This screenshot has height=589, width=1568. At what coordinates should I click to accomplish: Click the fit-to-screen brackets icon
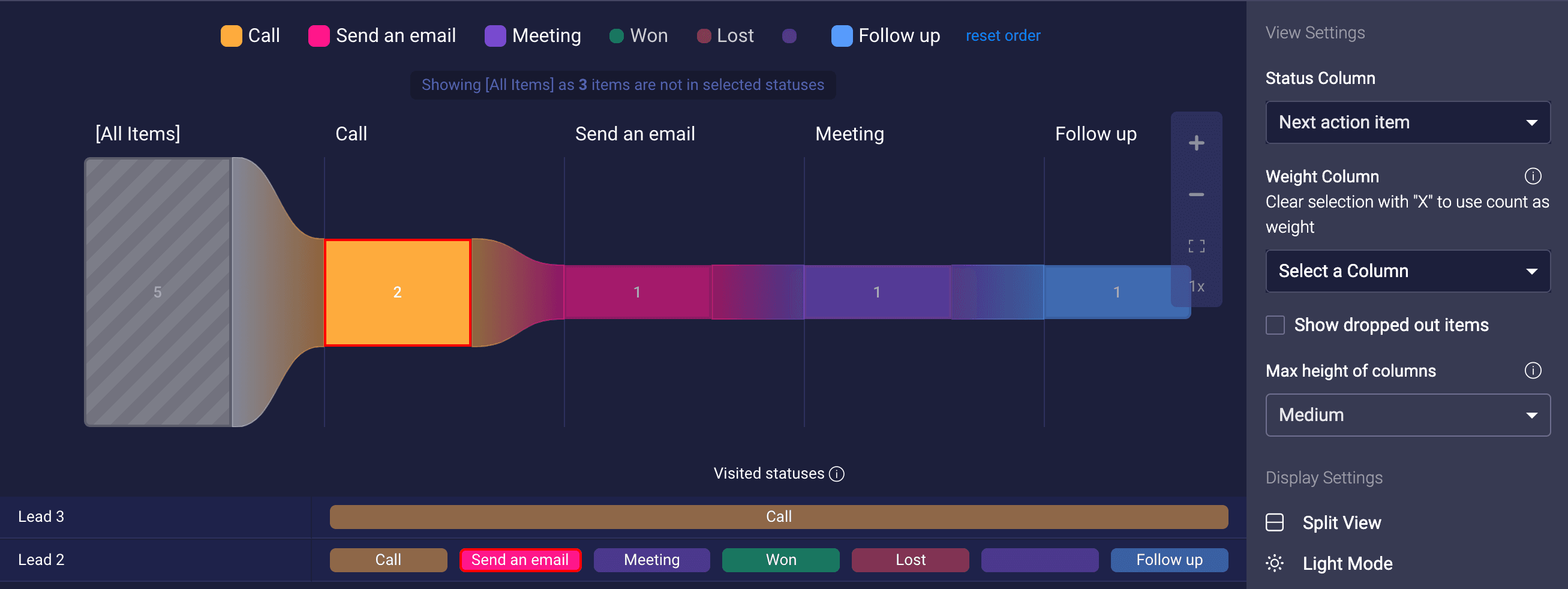tap(1196, 246)
